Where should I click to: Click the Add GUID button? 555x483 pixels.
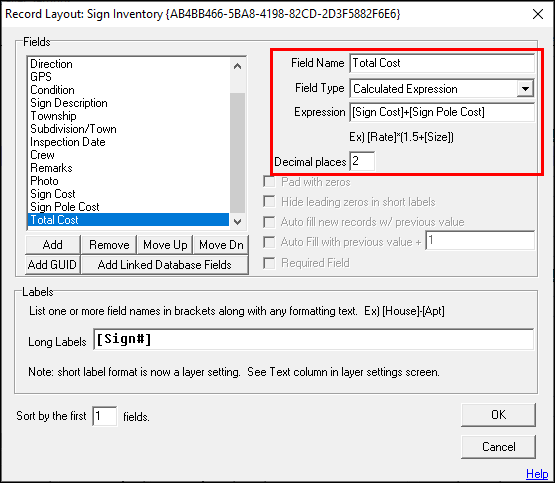[x=53, y=265]
